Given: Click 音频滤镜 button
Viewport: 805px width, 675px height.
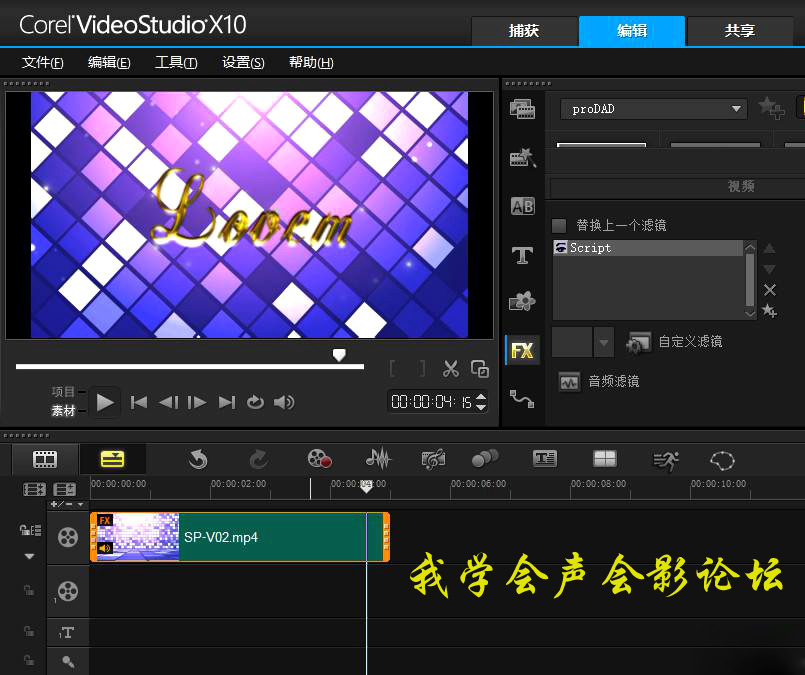Looking at the screenshot, I should 599,381.
